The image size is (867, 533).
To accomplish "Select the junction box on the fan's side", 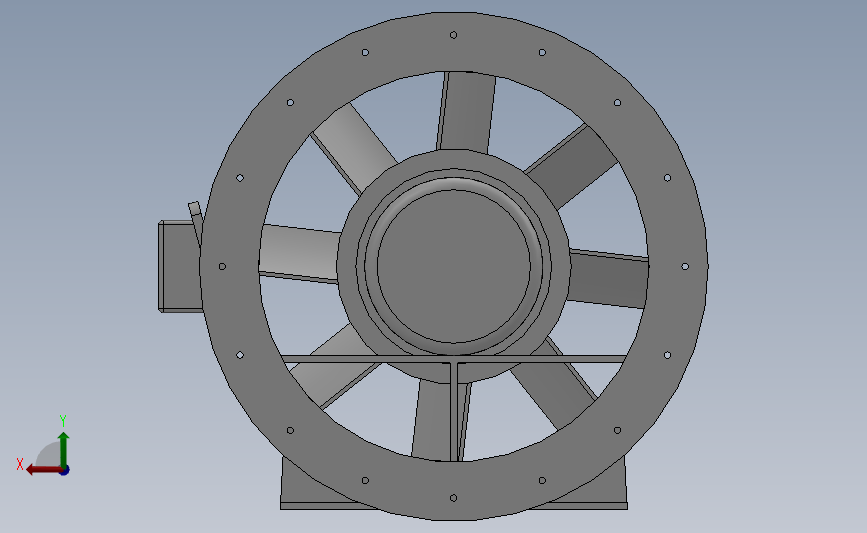I will point(179,266).
